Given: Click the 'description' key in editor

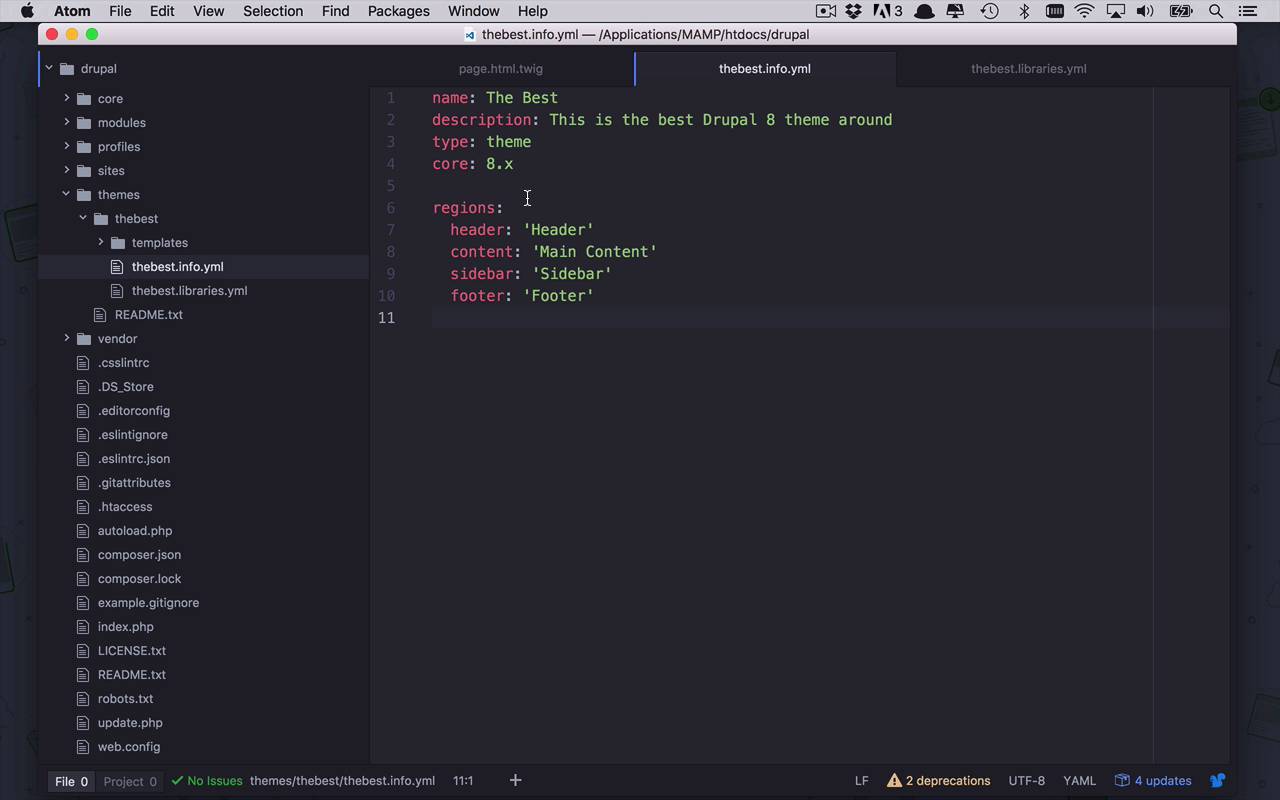Looking at the screenshot, I should [x=481, y=120].
